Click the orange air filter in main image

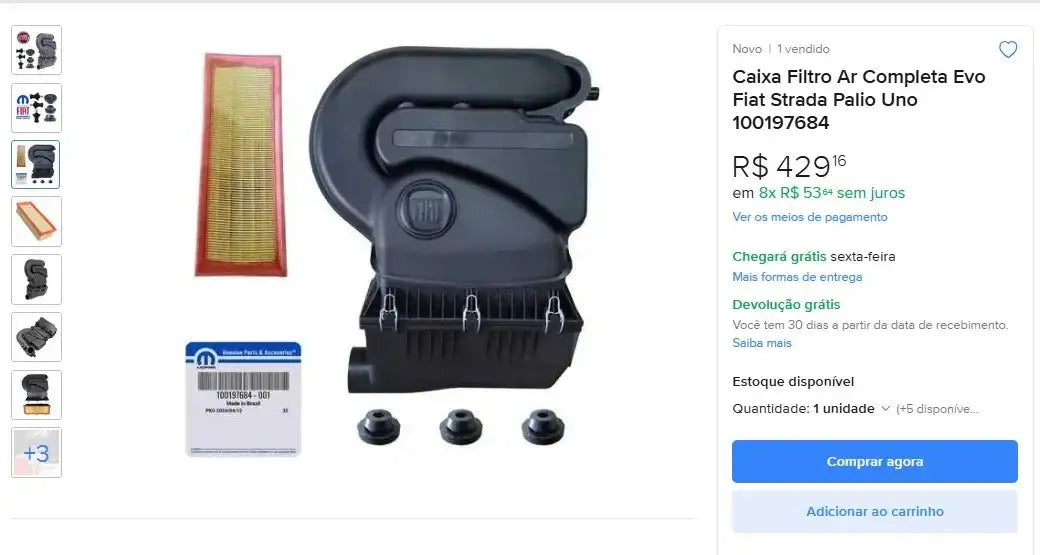241,164
